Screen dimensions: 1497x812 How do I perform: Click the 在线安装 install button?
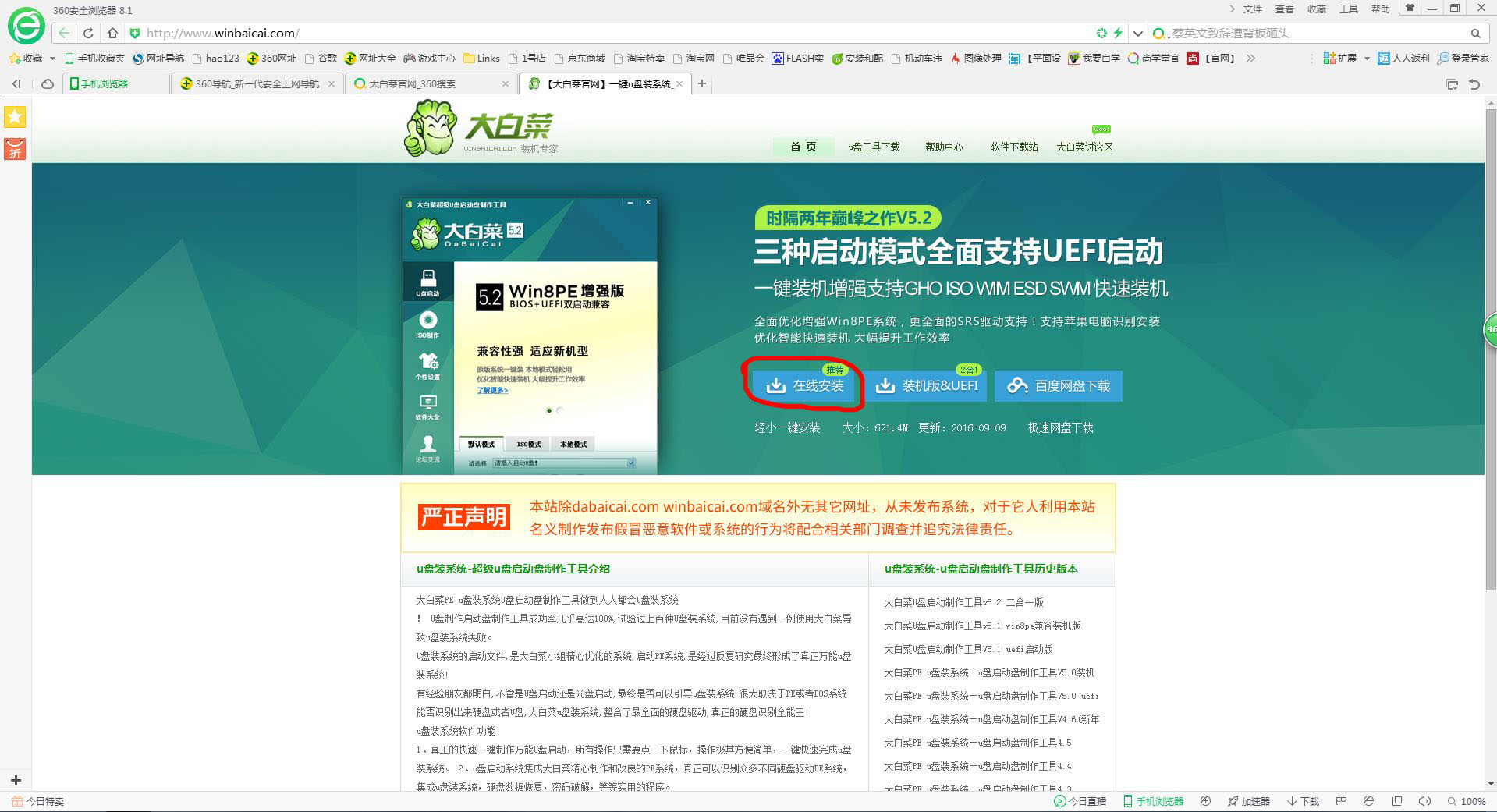(803, 385)
